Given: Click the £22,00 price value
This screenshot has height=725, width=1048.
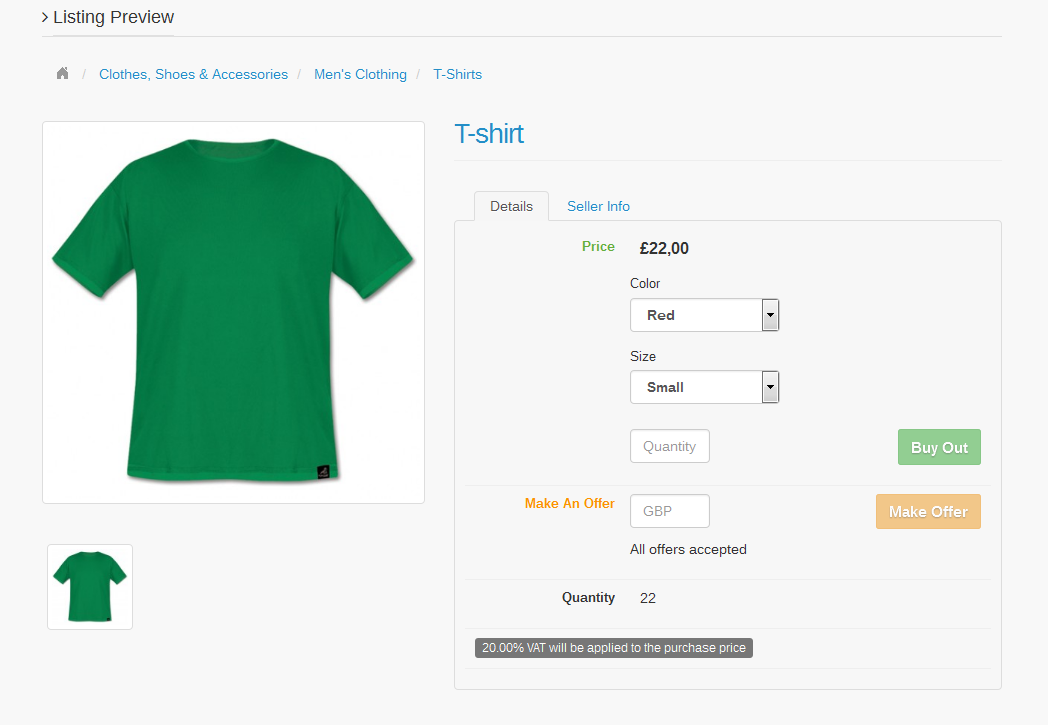Looking at the screenshot, I should click(x=664, y=249).
